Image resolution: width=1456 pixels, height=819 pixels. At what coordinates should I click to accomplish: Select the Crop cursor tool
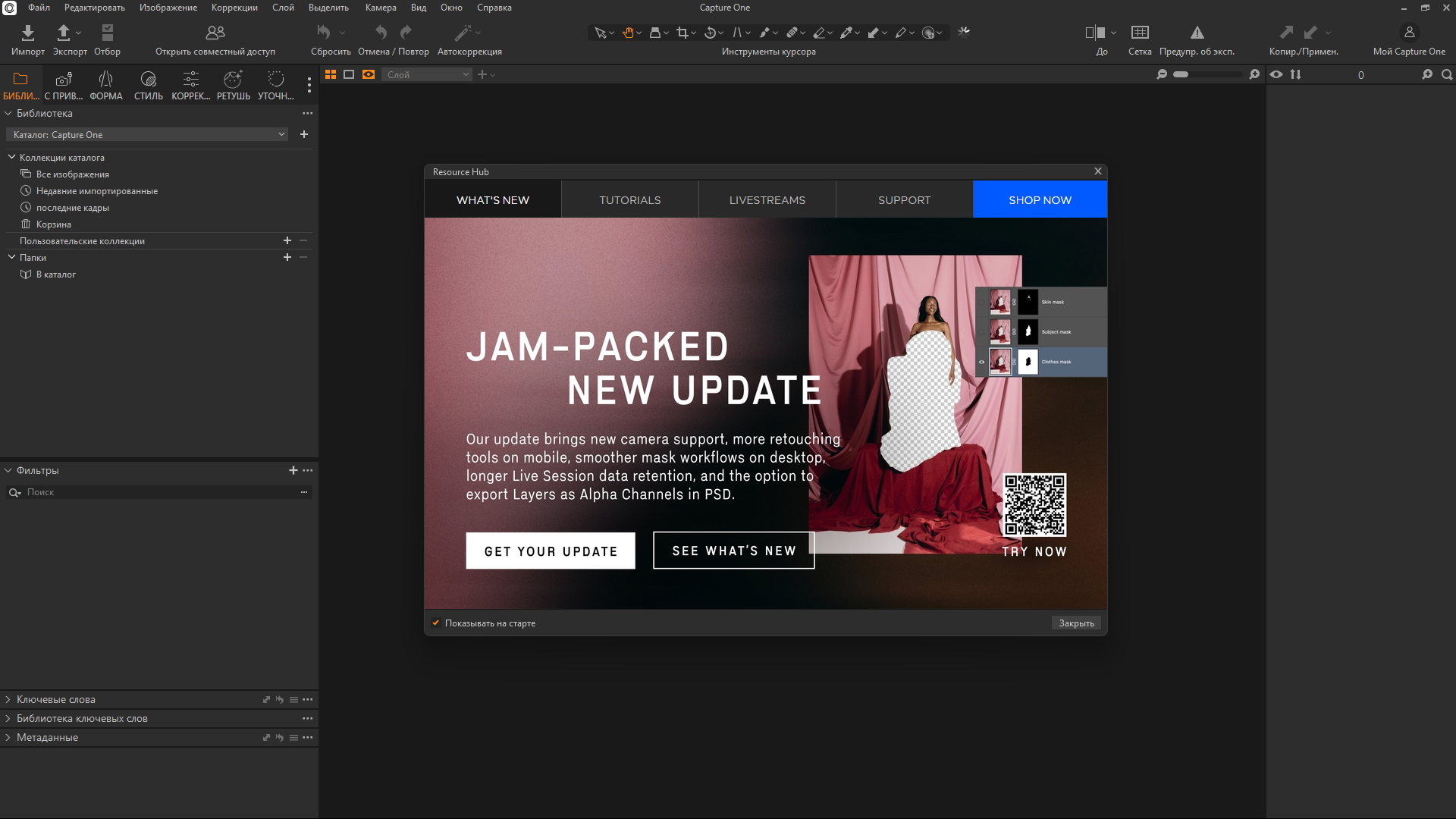click(682, 33)
